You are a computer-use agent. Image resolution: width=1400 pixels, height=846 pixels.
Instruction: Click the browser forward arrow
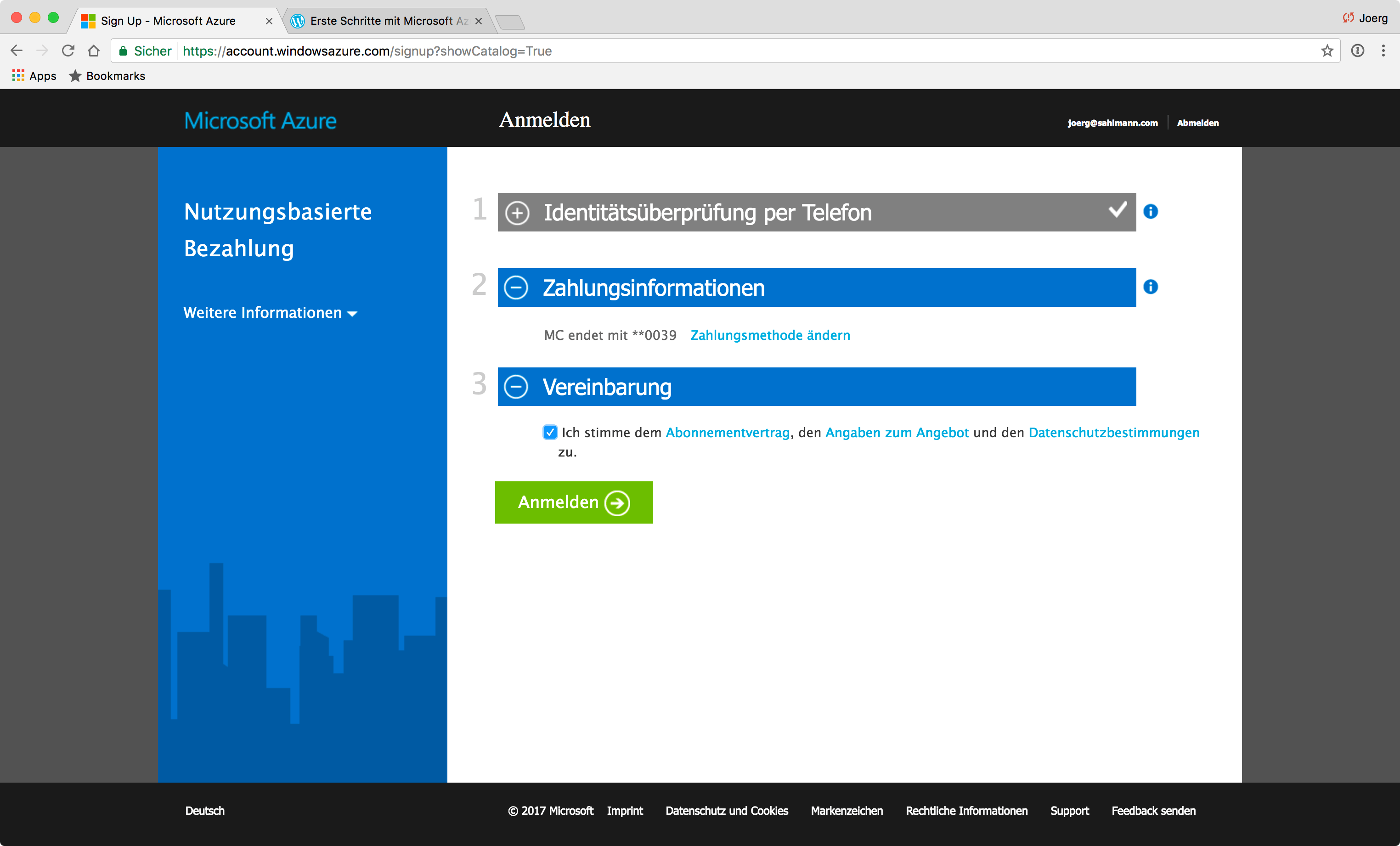tap(42, 51)
